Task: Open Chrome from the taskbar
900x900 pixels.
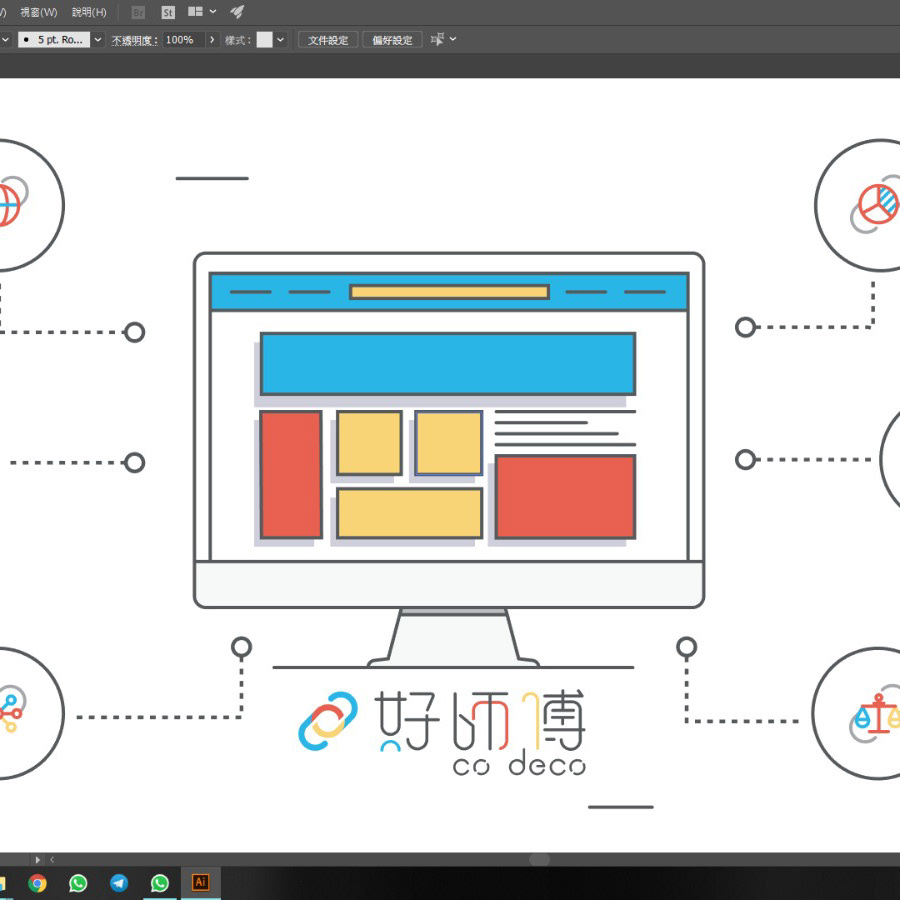Action: [37, 883]
